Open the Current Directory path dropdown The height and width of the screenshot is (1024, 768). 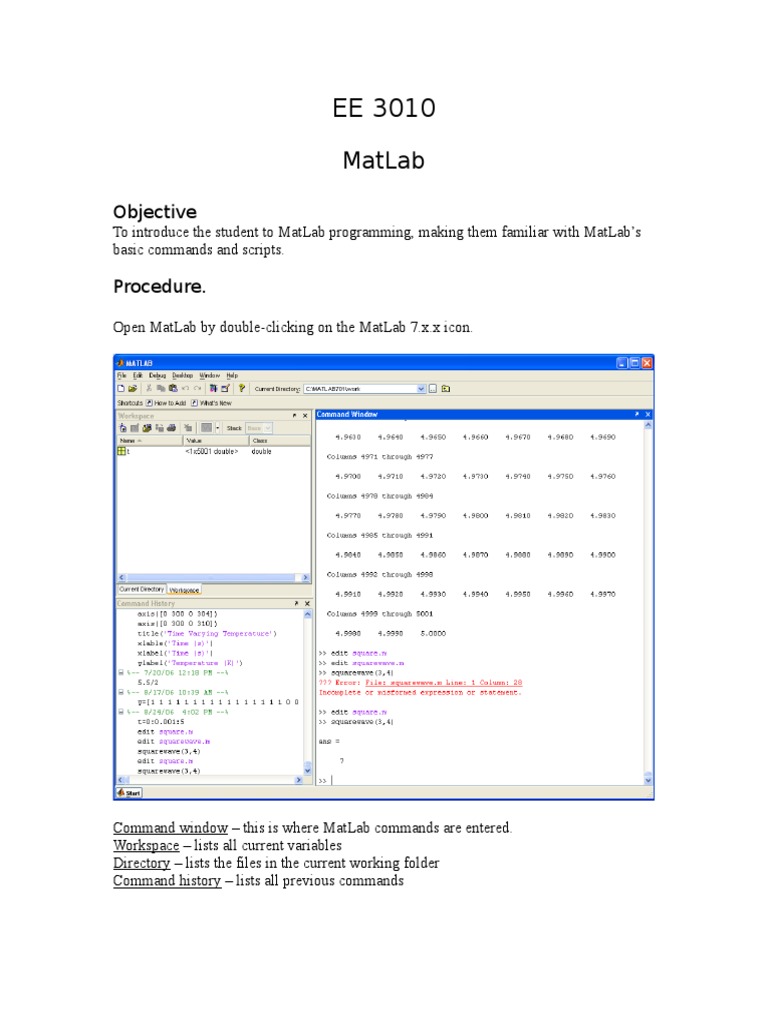(x=421, y=389)
